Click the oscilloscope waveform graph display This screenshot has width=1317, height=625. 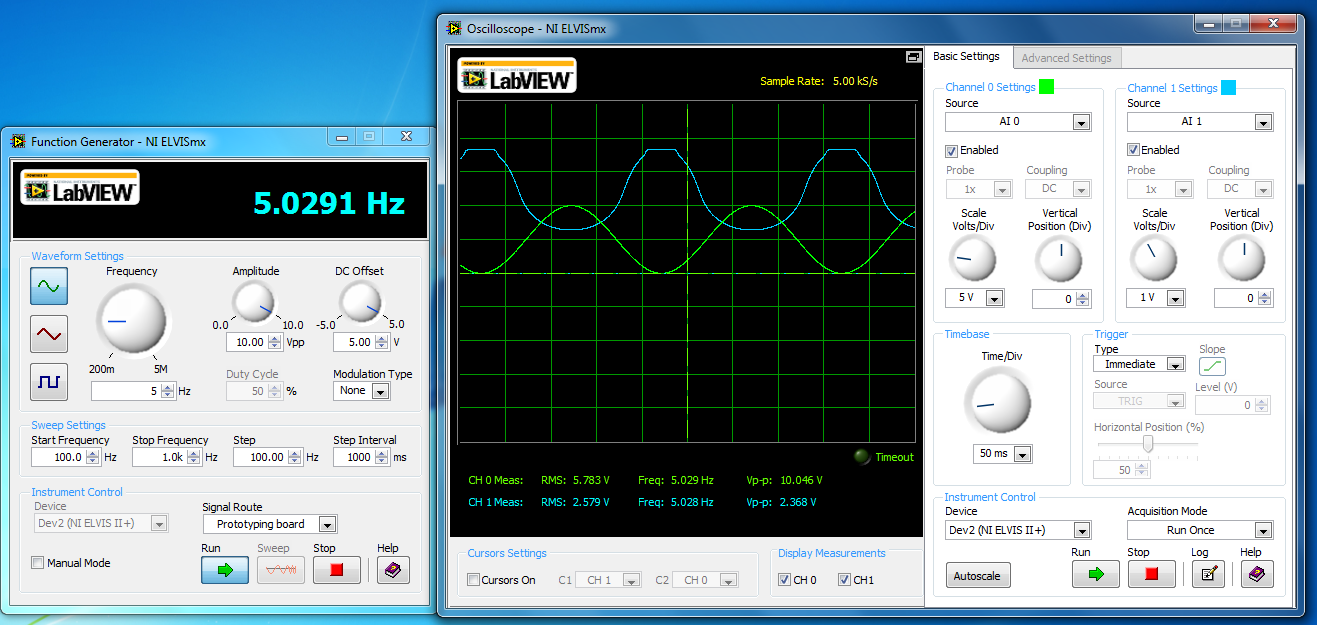coord(688,273)
